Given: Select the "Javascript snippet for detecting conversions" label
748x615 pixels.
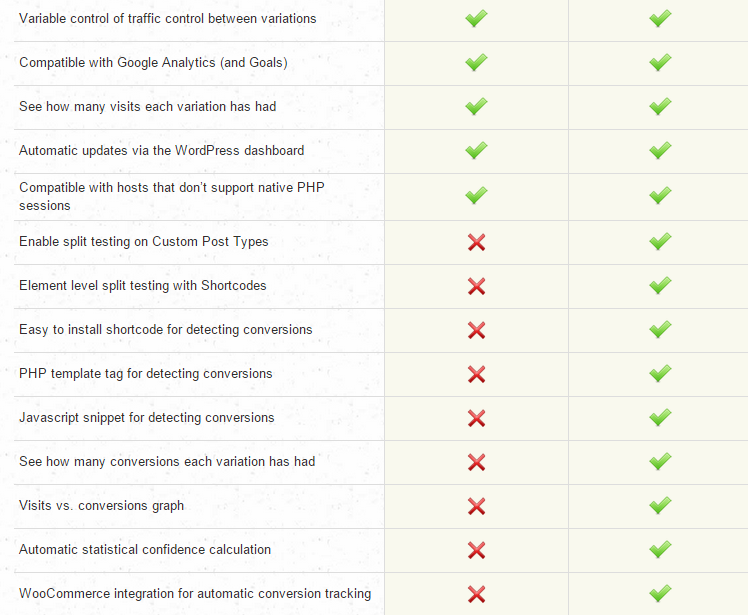Looking at the screenshot, I should tap(146, 418).
